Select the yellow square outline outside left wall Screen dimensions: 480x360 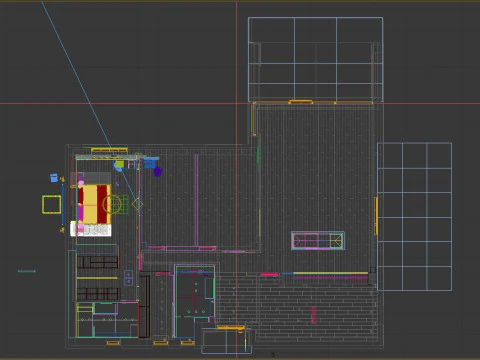52,204
